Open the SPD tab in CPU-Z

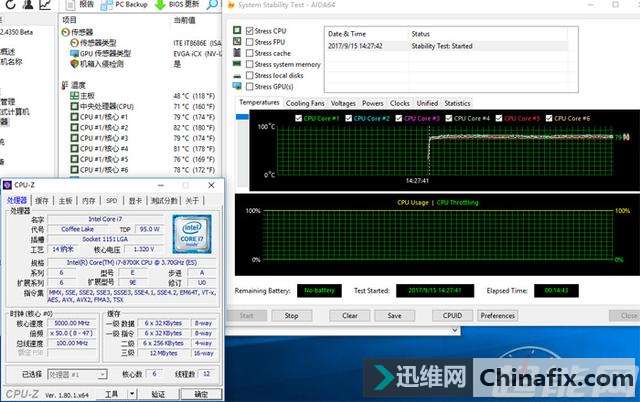pyautogui.click(x=111, y=200)
